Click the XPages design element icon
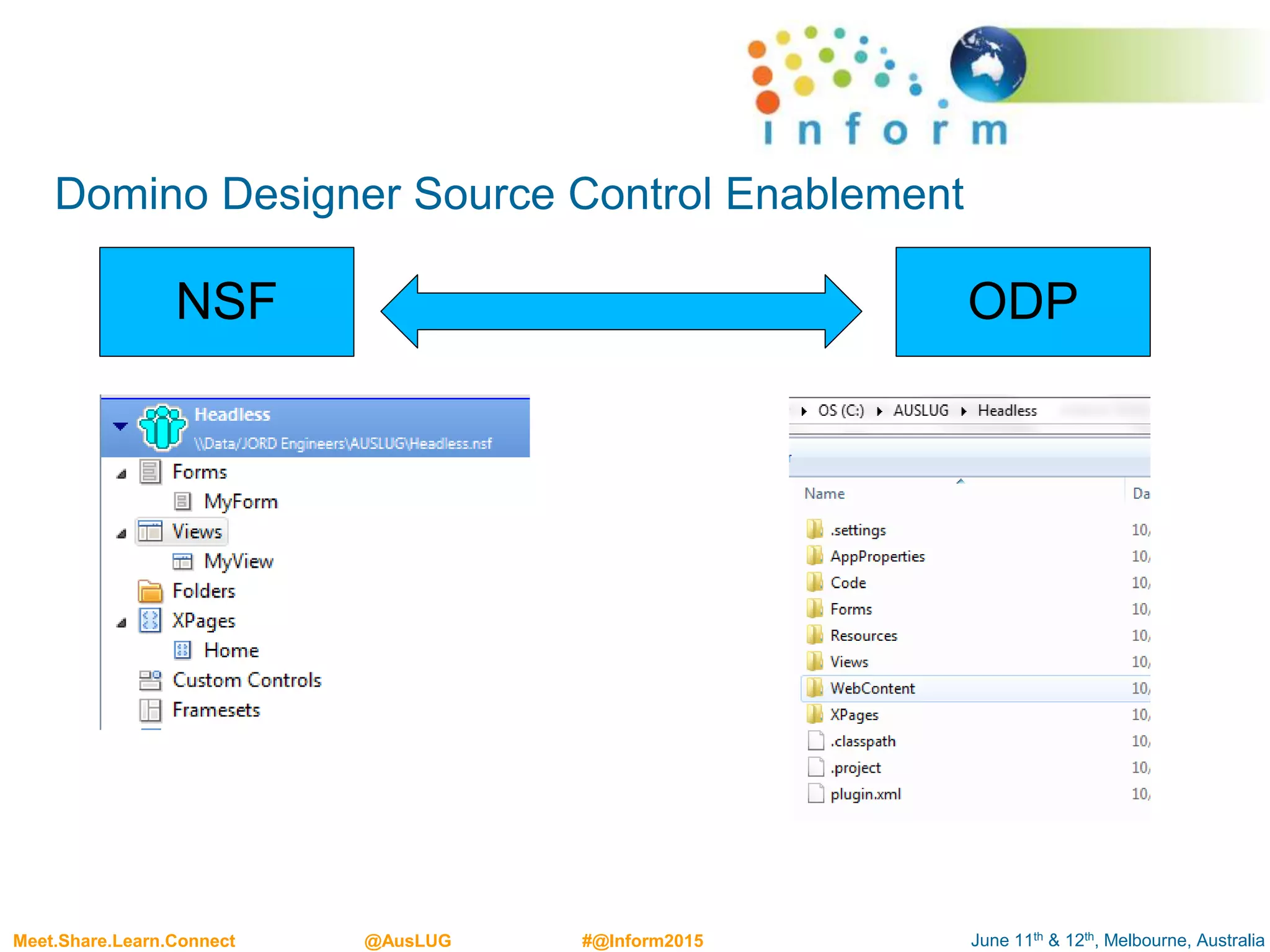Viewport: 1270px width, 952px height. coord(150,620)
